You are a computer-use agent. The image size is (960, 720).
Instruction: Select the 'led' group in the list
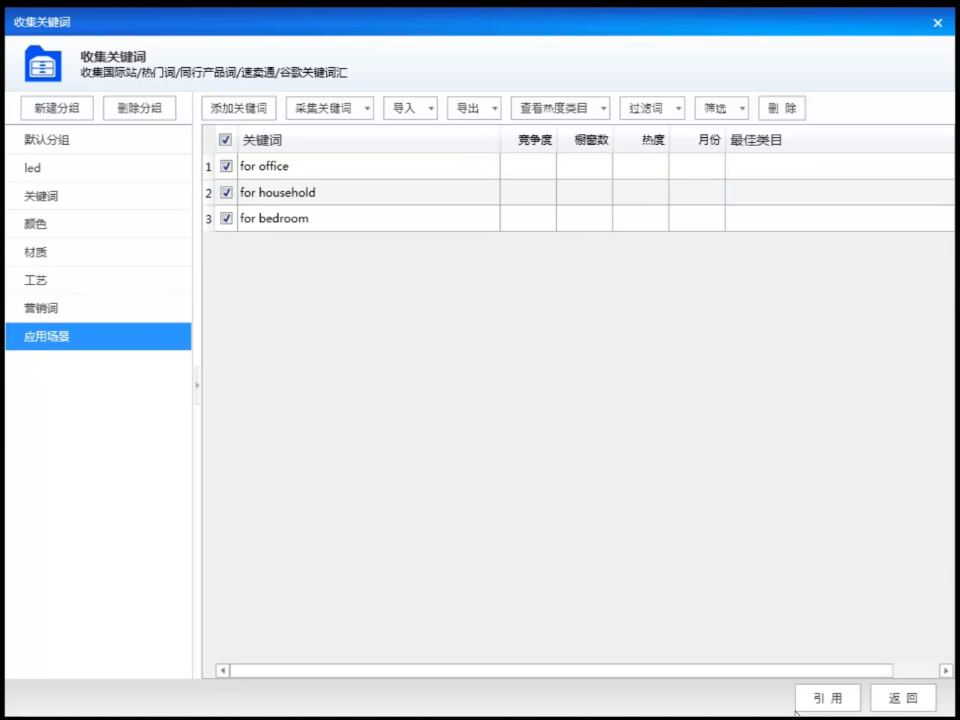98,168
